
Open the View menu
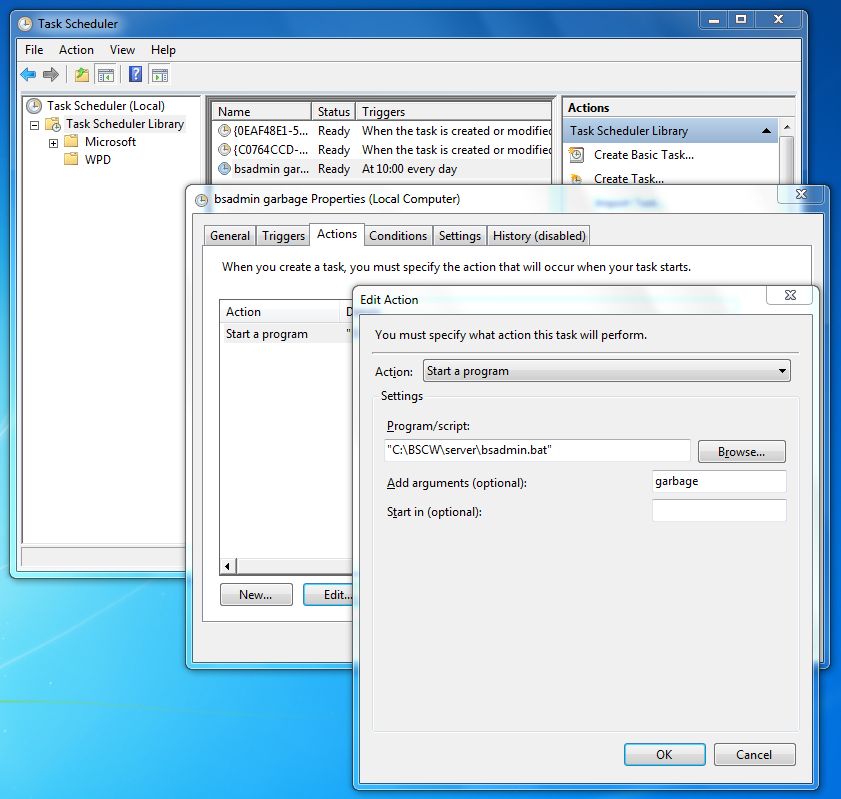(x=122, y=50)
